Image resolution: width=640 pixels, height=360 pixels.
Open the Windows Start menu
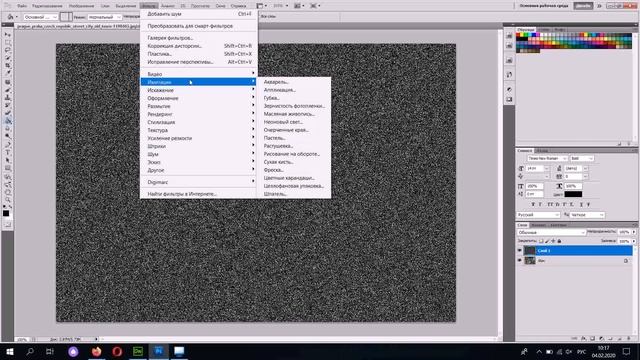[9, 351]
